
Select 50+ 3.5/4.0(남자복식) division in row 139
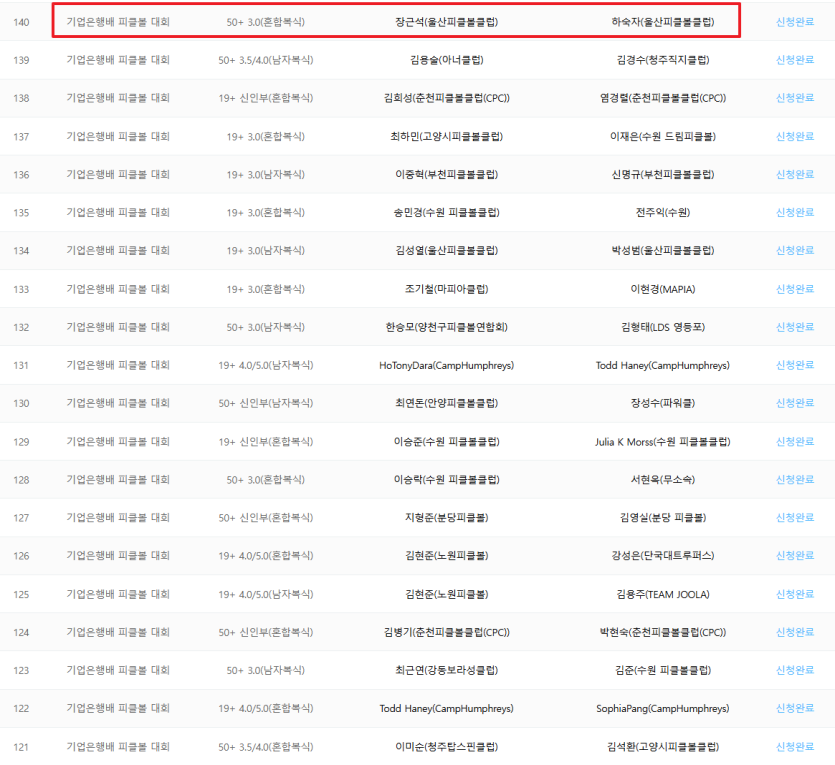265,60
